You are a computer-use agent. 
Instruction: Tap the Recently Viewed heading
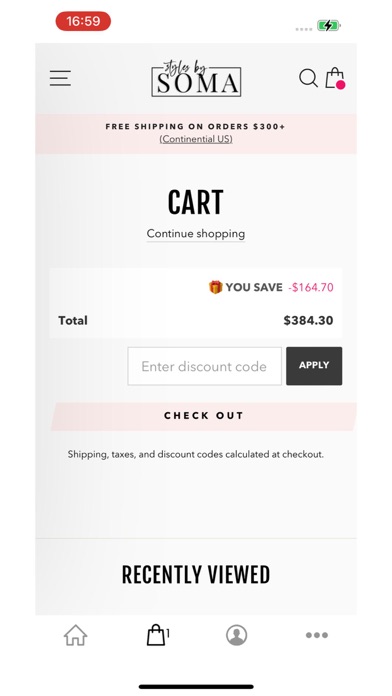point(196,575)
